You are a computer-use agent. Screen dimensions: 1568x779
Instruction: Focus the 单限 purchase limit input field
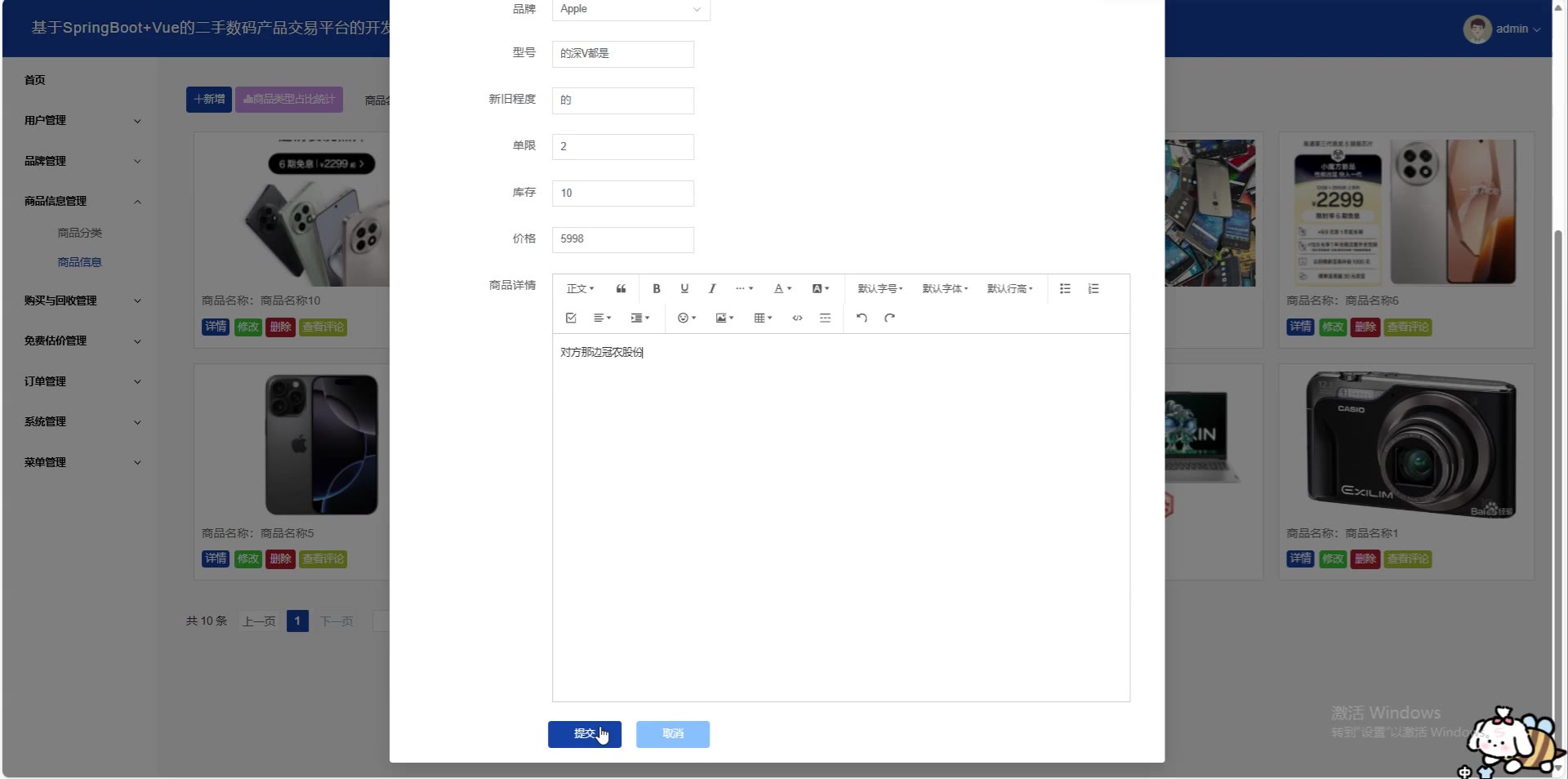click(623, 147)
